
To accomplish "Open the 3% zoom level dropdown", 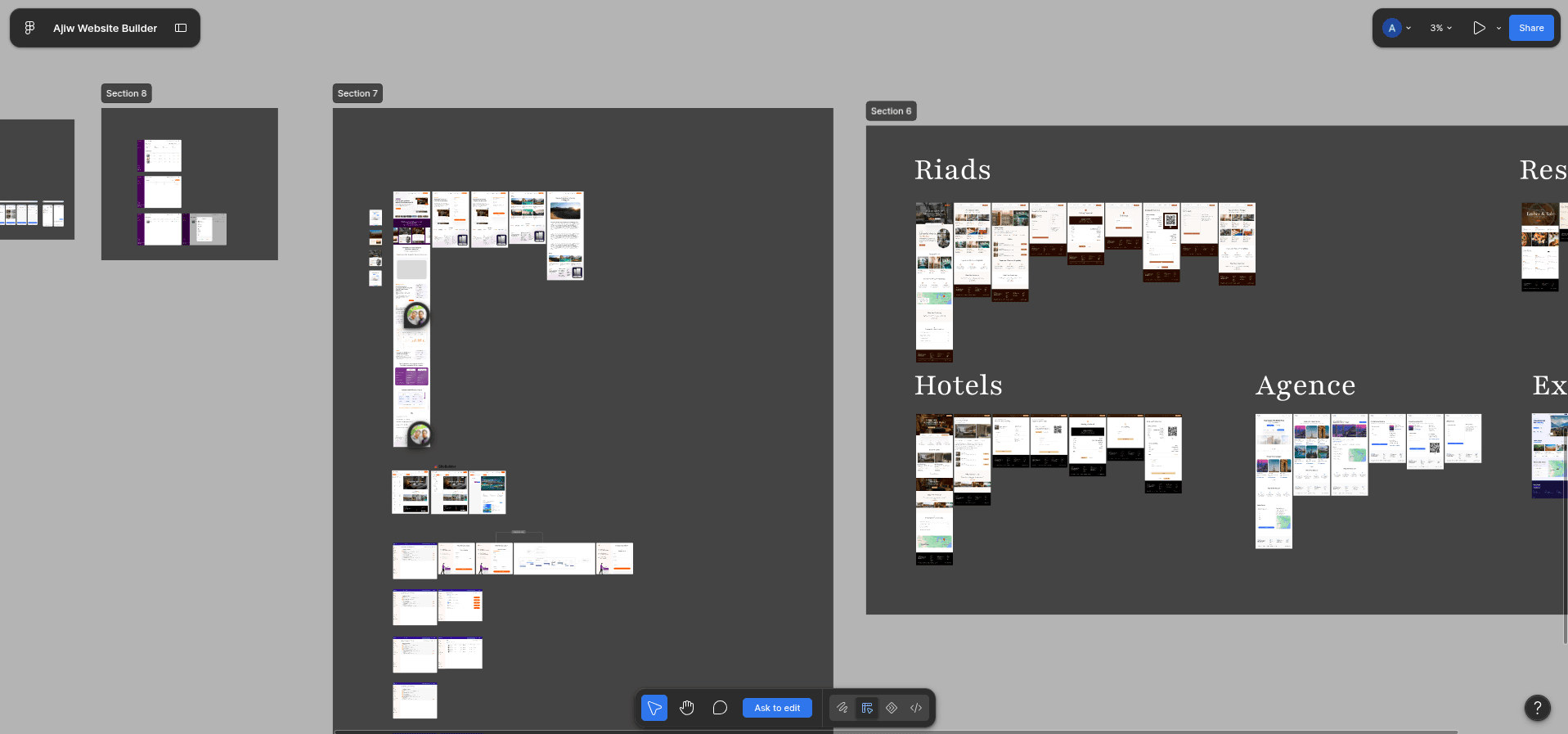I will pyautogui.click(x=1441, y=28).
